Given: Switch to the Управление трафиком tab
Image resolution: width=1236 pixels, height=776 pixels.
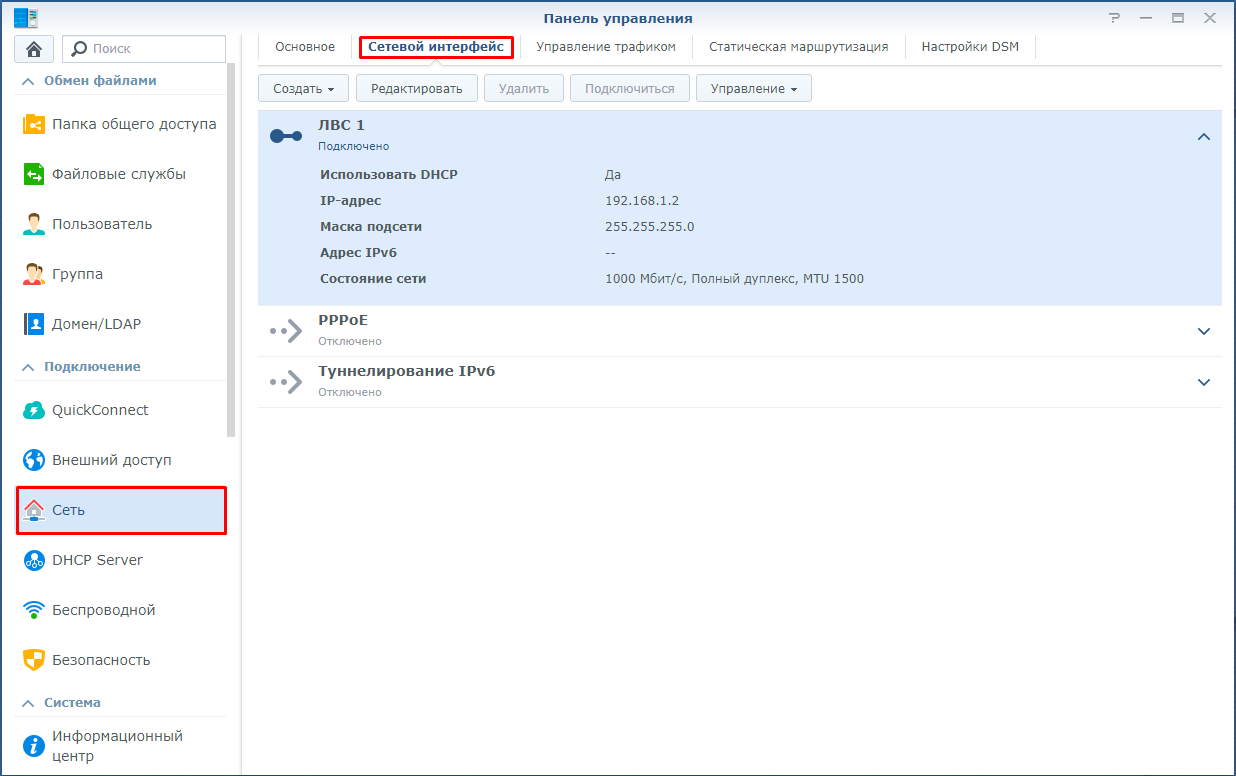Looking at the screenshot, I should click(605, 47).
